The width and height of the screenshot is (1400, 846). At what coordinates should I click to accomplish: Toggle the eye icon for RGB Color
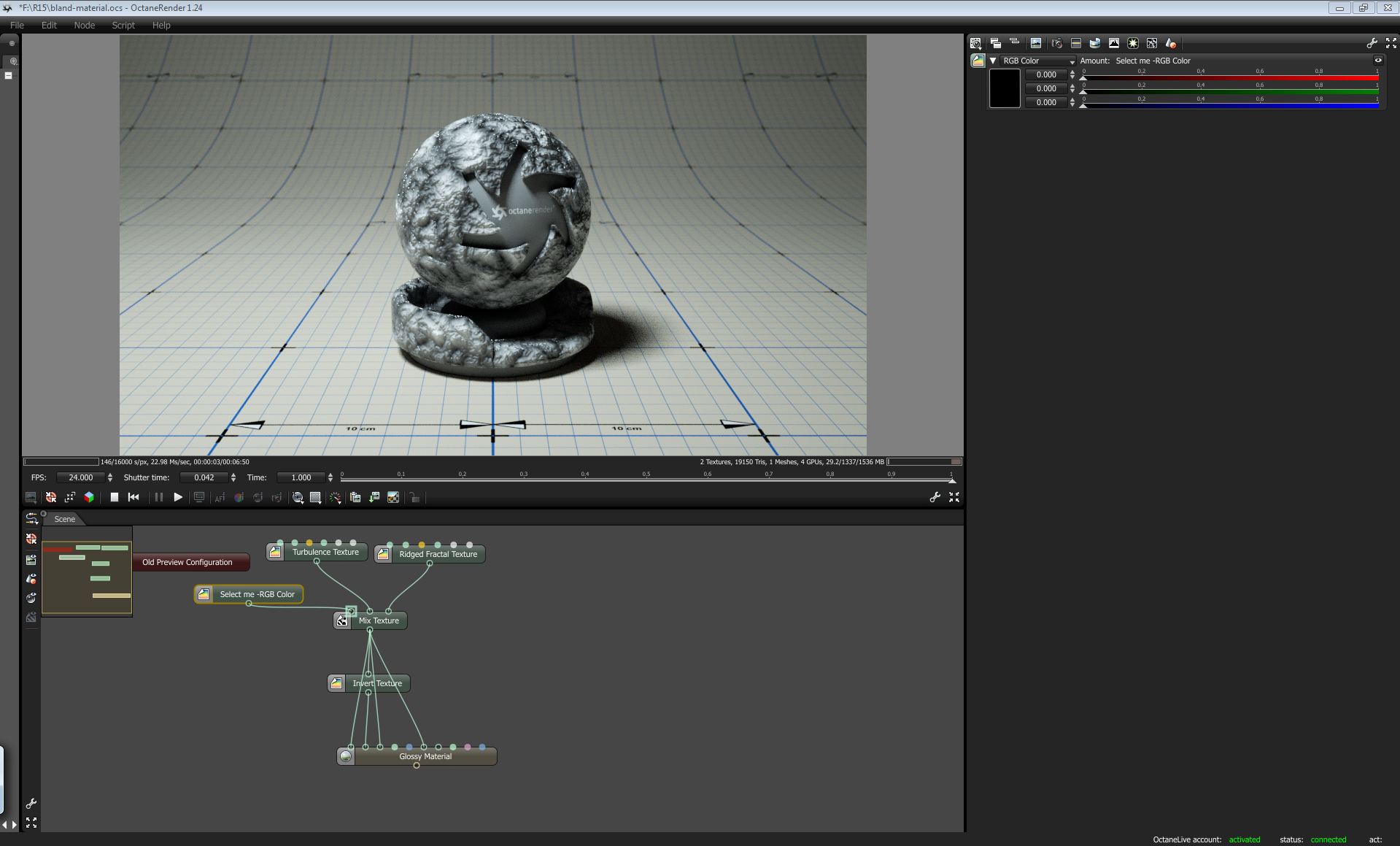tap(1378, 61)
